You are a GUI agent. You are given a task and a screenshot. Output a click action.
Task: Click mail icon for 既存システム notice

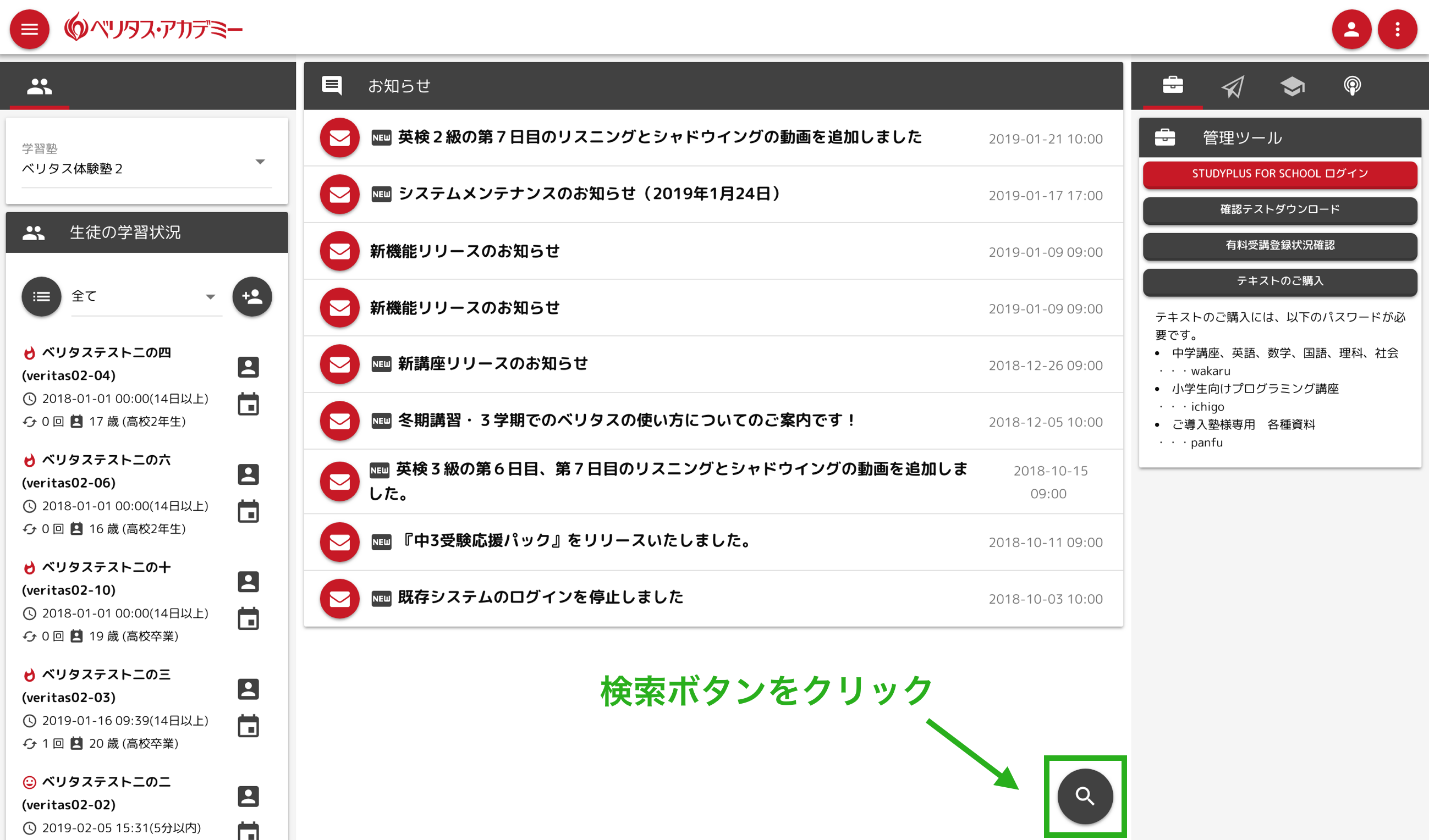(x=339, y=599)
